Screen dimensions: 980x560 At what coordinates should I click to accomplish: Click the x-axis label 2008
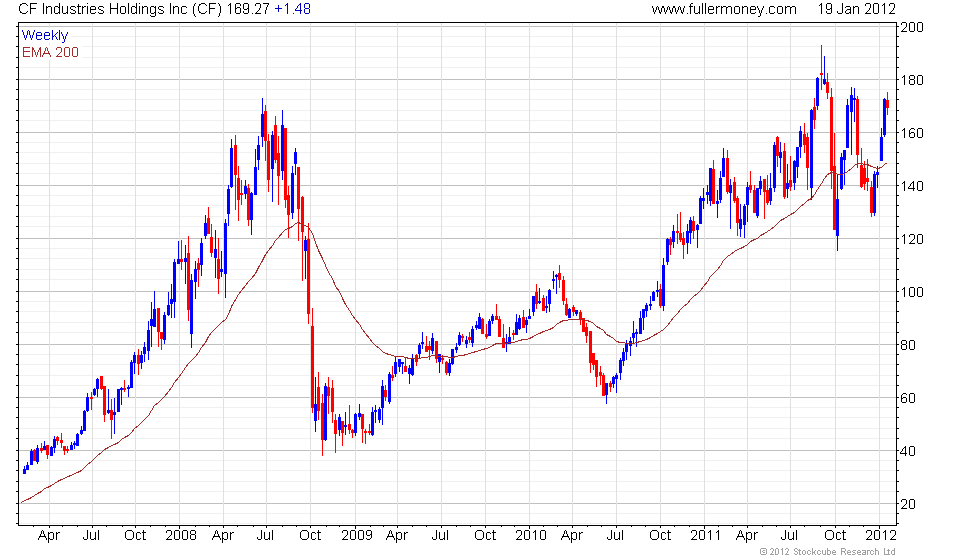pyautogui.click(x=181, y=536)
